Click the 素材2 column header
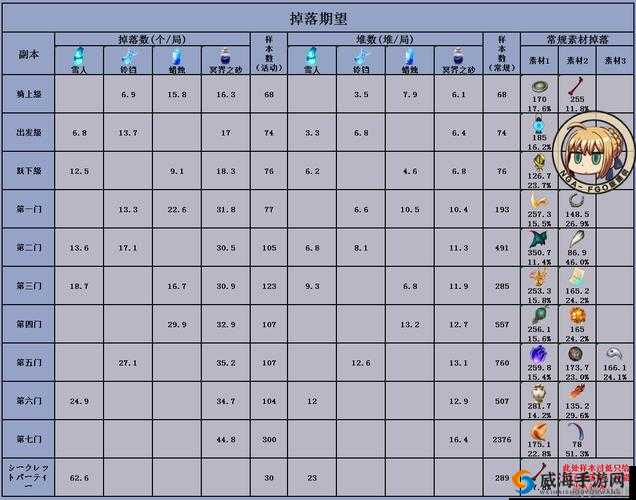636x500 pixels. 577,60
